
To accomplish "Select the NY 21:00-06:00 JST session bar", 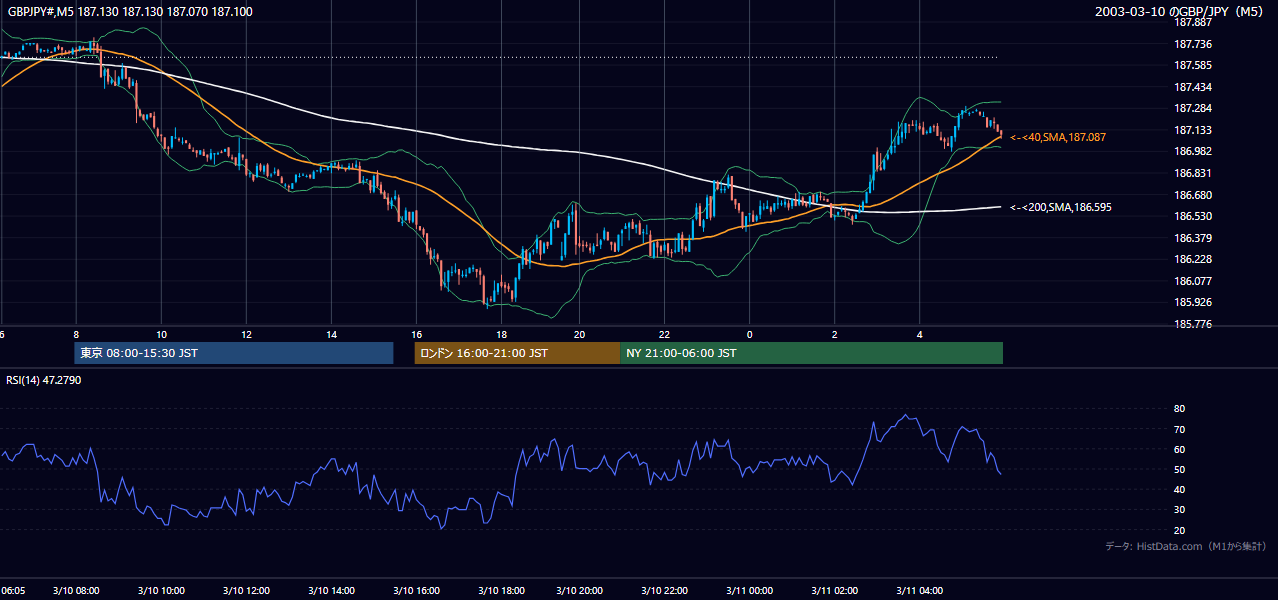I will coord(811,353).
